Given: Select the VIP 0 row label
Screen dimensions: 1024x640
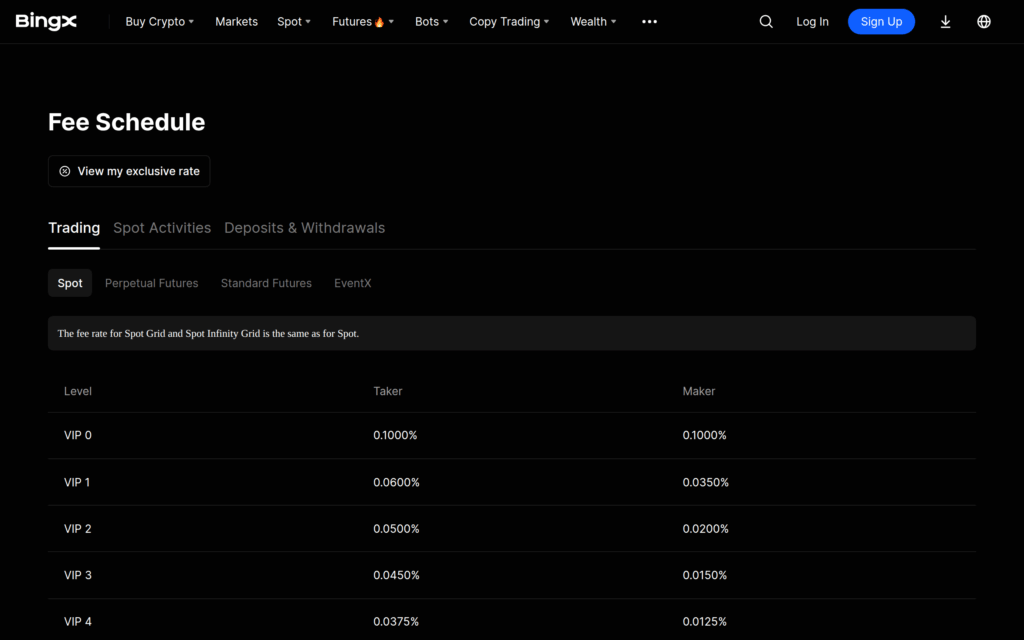Looking at the screenshot, I should tap(78, 435).
